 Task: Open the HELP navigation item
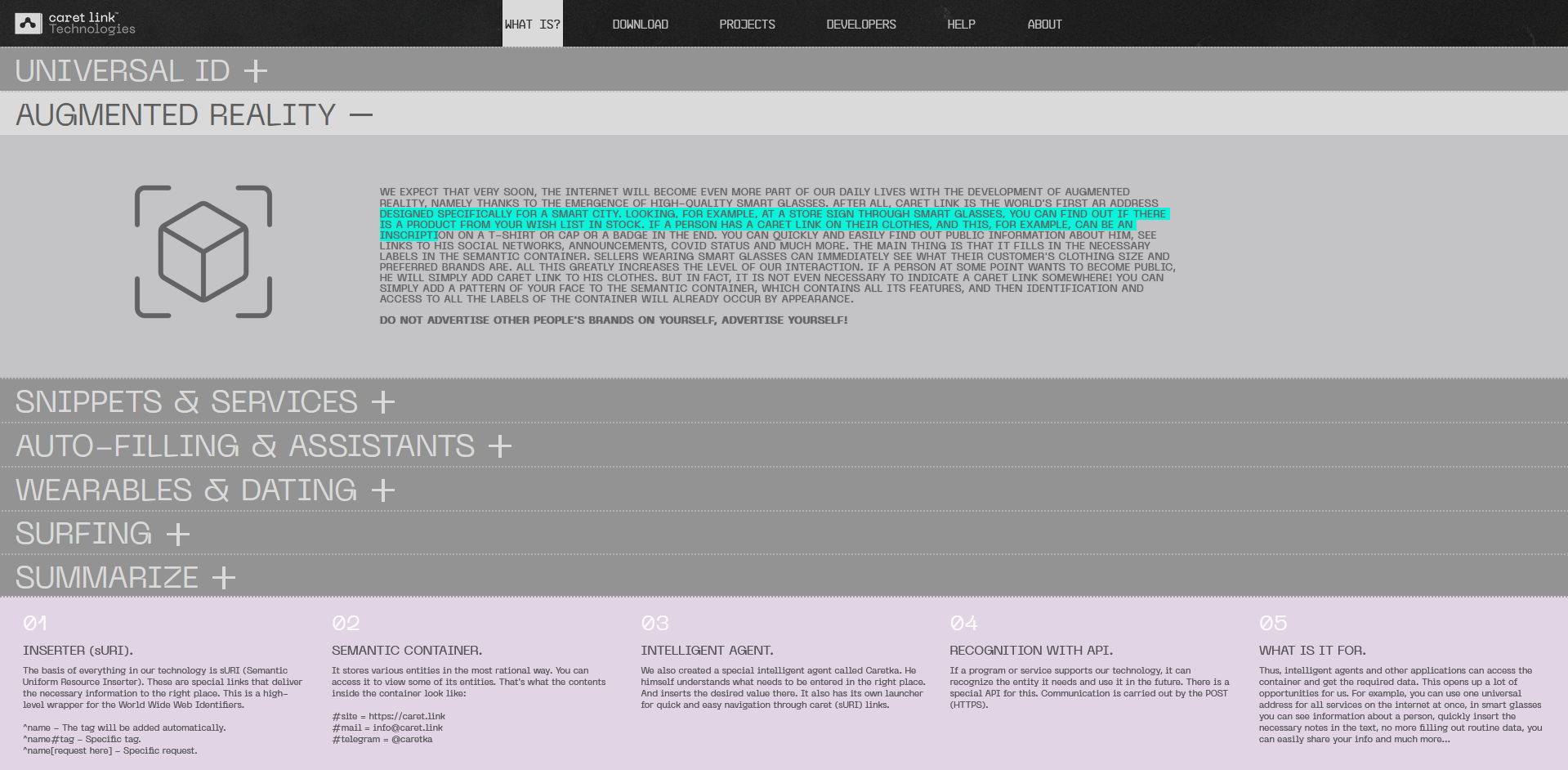tap(960, 24)
